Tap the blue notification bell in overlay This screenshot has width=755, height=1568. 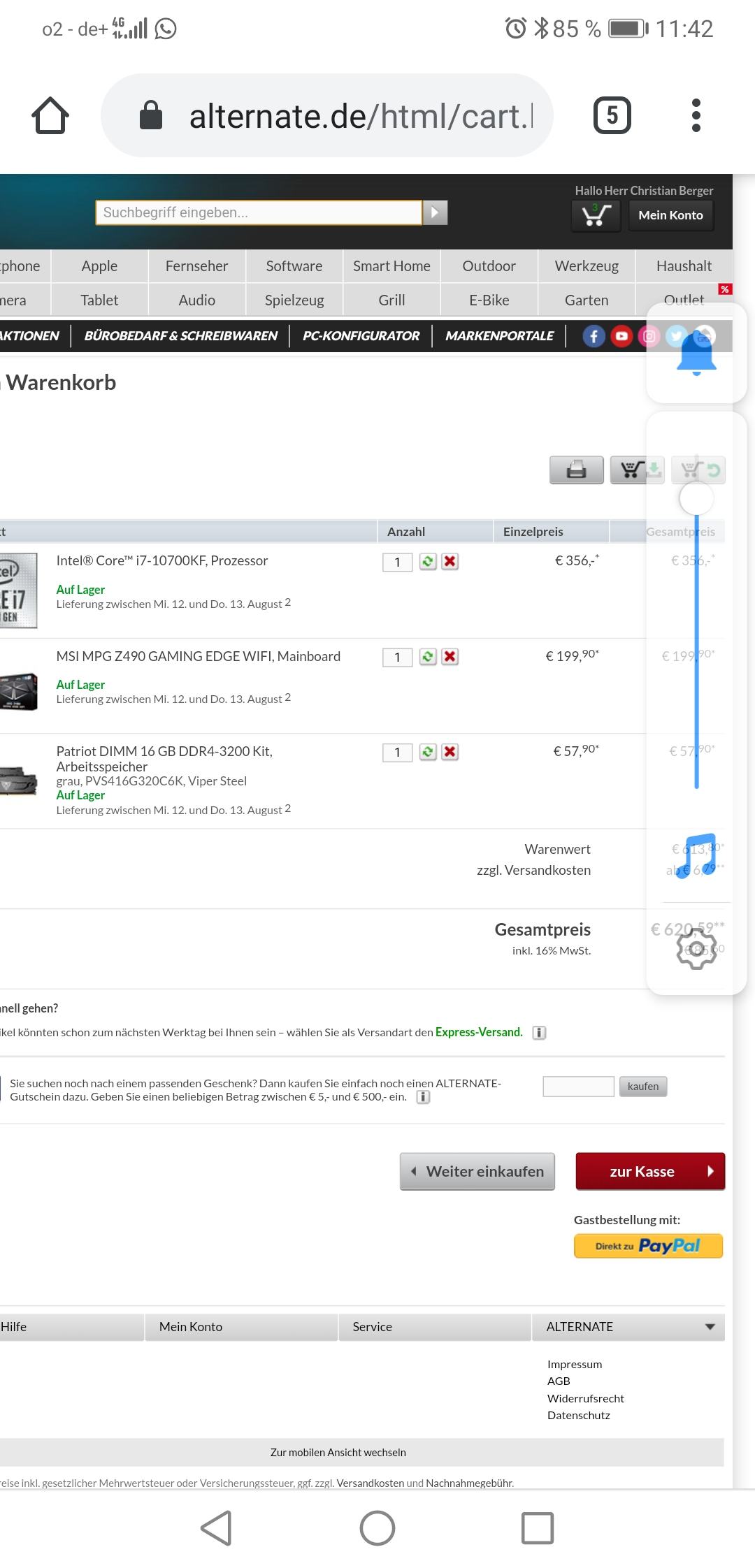pyautogui.click(x=696, y=354)
